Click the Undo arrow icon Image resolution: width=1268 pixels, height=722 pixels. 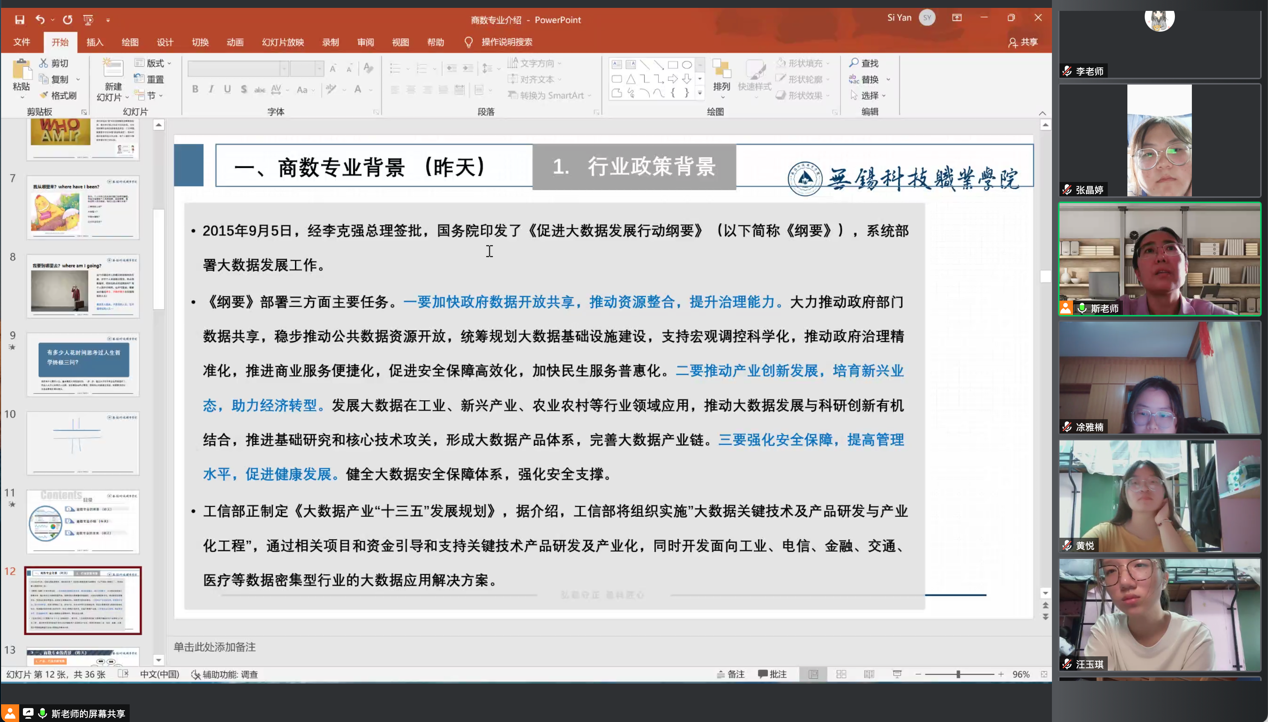[x=40, y=19]
